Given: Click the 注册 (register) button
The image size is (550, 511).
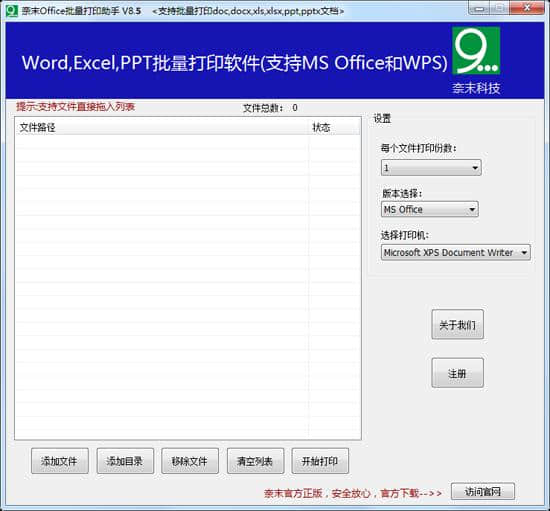Looking at the screenshot, I should pyautogui.click(x=457, y=373).
